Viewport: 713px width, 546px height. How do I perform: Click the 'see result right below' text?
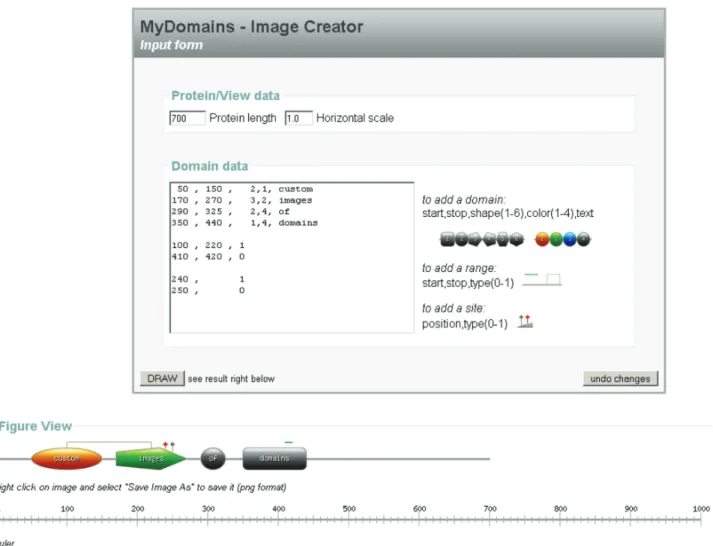click(231, 379)
